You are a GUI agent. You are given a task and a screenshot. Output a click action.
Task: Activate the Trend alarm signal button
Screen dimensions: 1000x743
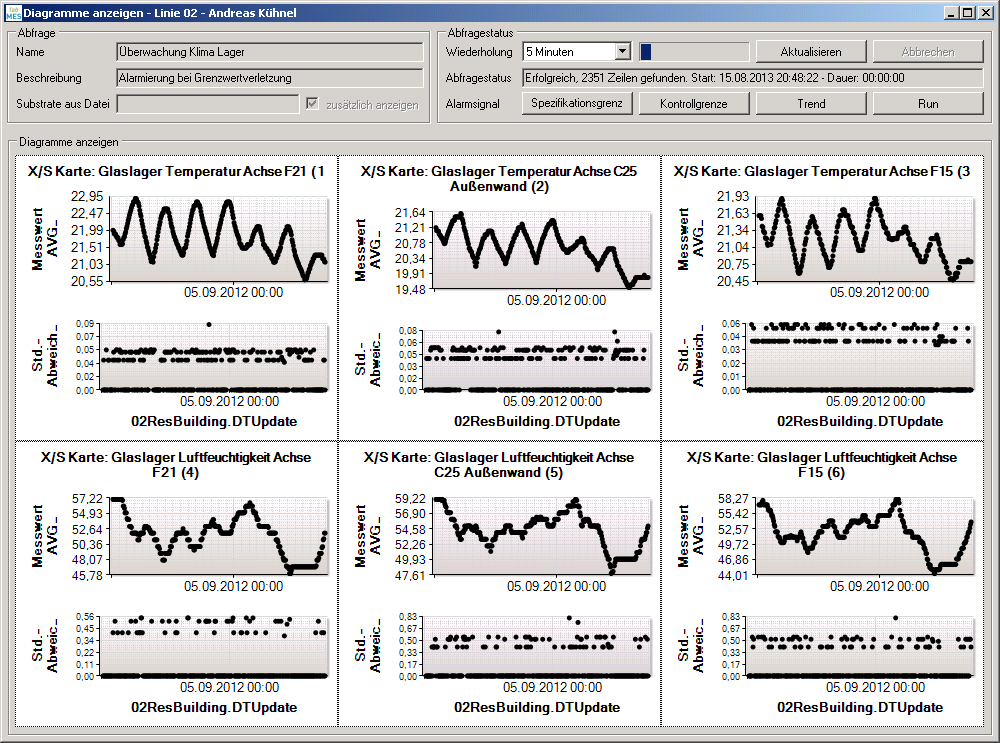(x=811, y=104)
